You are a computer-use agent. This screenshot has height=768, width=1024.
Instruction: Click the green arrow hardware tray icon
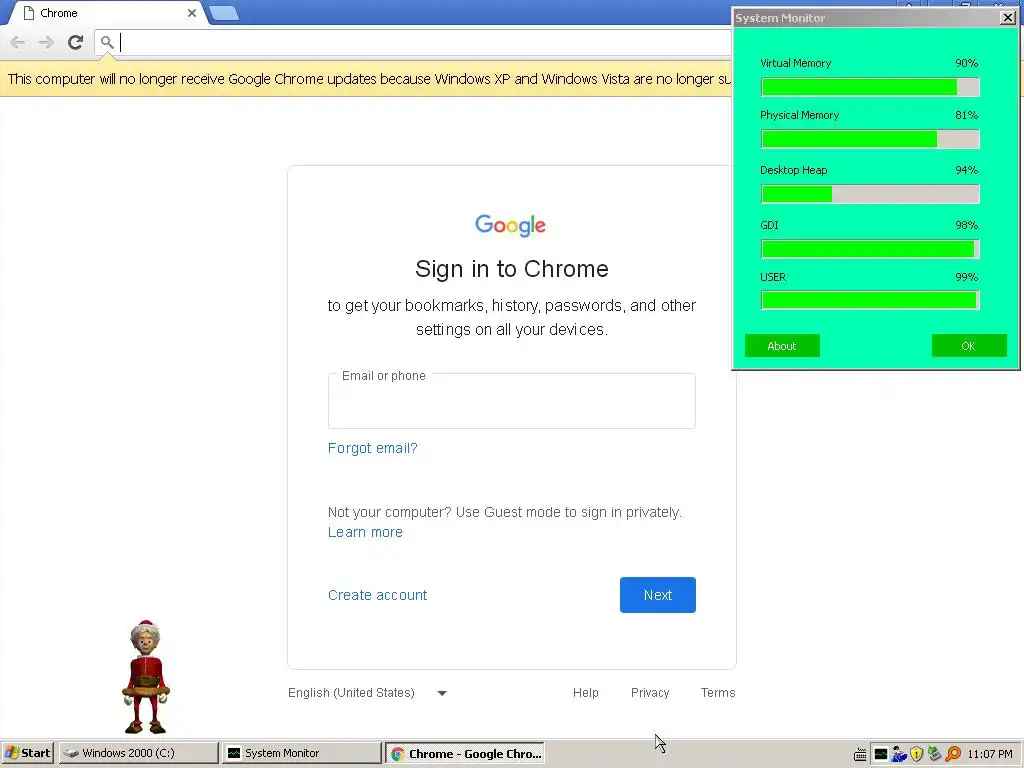tap(935, 754)
